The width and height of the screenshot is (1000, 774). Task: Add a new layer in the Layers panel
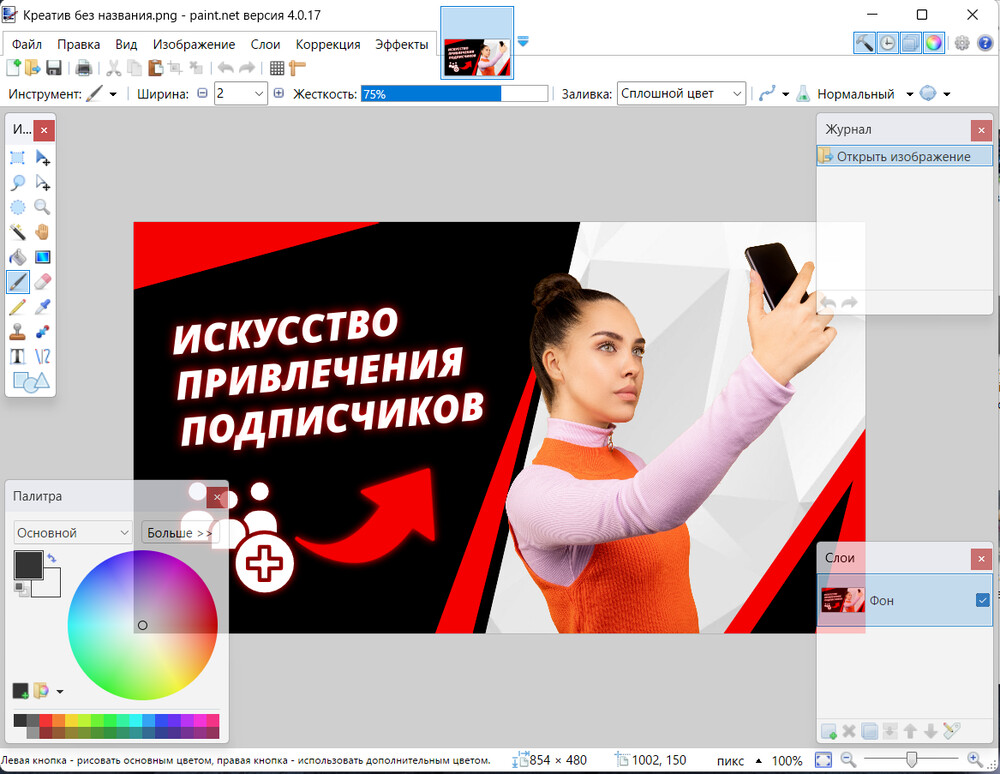(828, 731)
